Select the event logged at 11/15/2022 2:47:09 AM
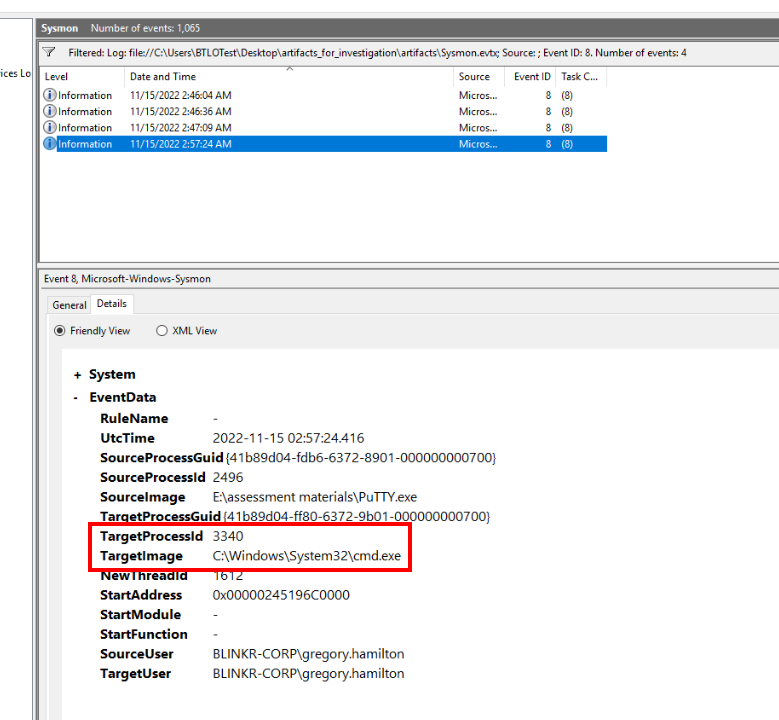The width and height of the screenshot is (779, 720). pos(324,128)
